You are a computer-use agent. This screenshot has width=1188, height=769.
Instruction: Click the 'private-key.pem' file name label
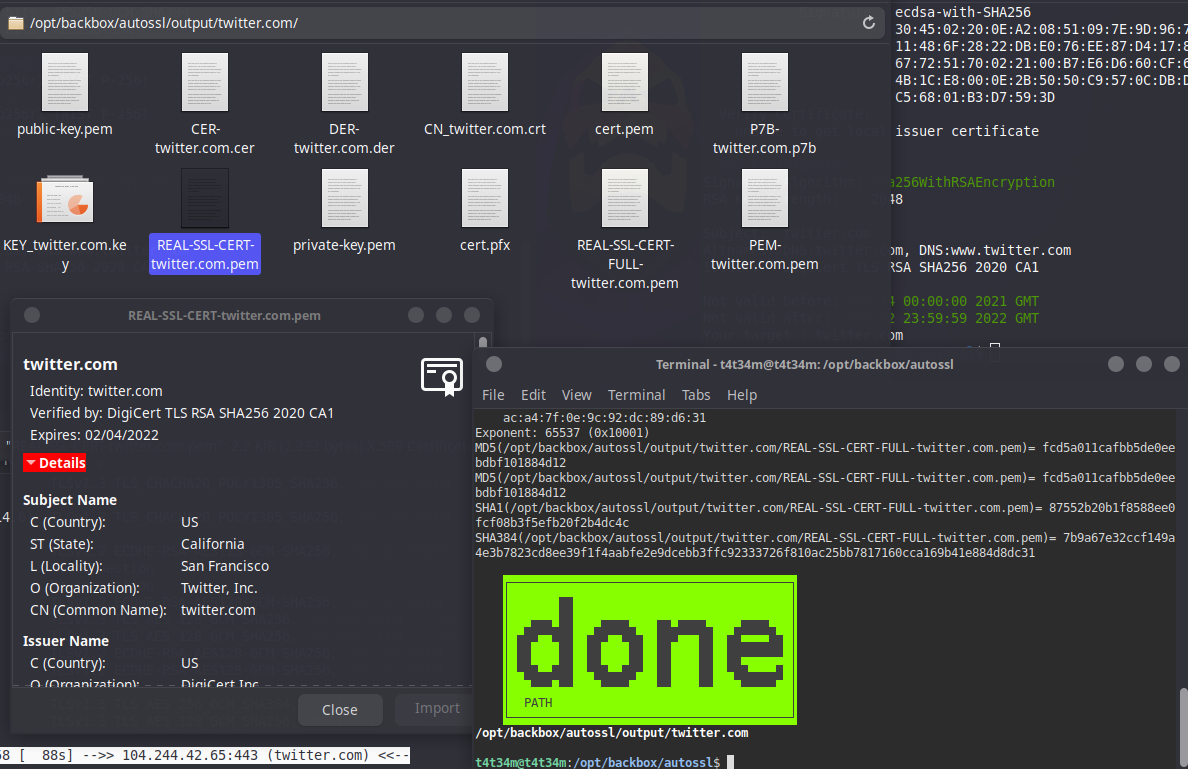pos(344,245)
